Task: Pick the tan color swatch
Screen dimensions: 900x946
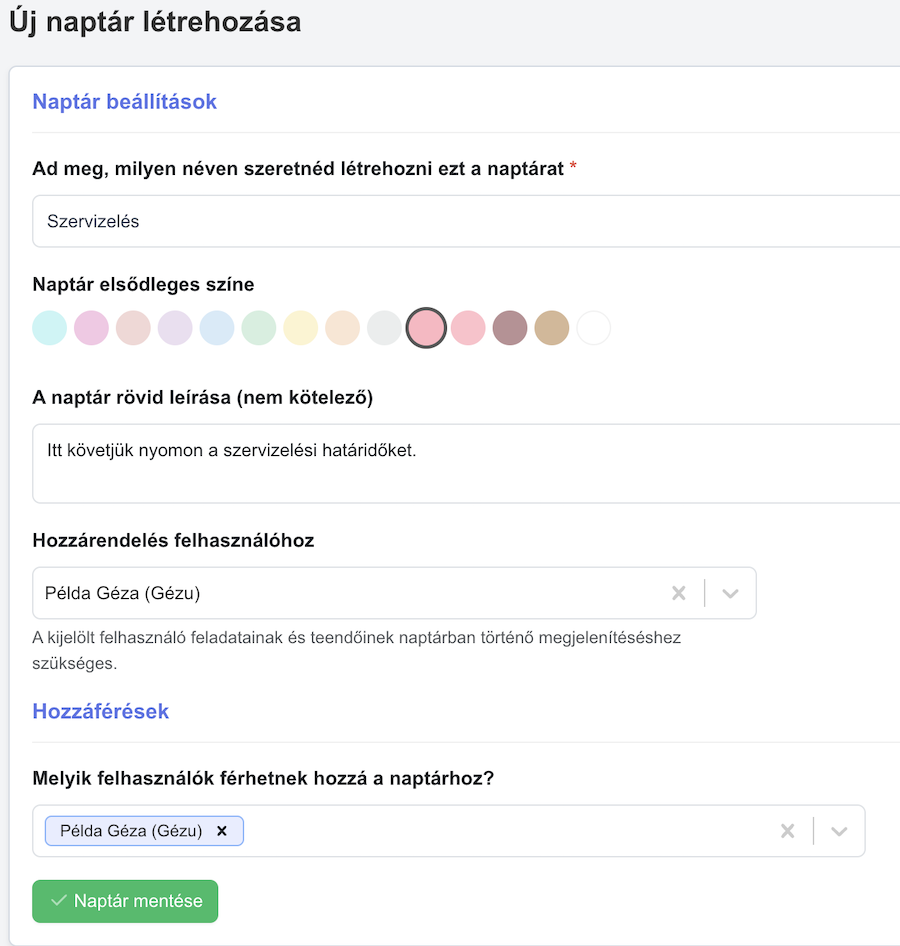Action: 552,328
